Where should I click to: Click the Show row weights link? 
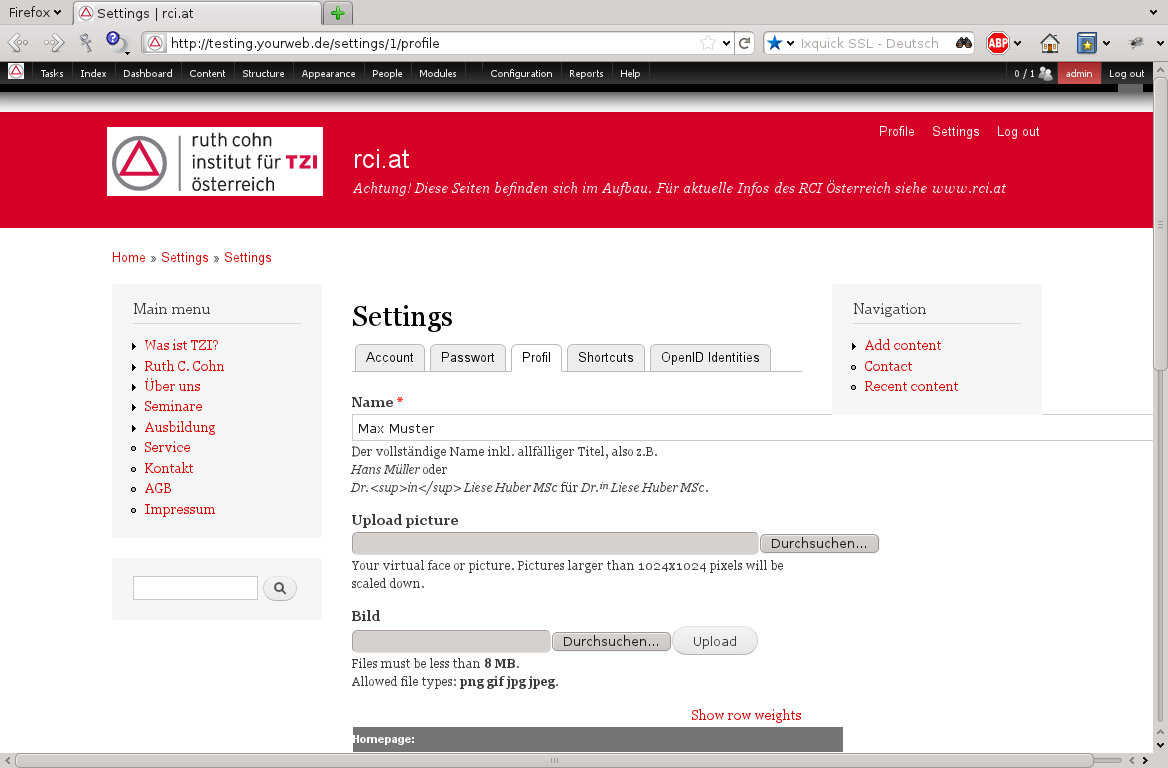click(746, 715)
